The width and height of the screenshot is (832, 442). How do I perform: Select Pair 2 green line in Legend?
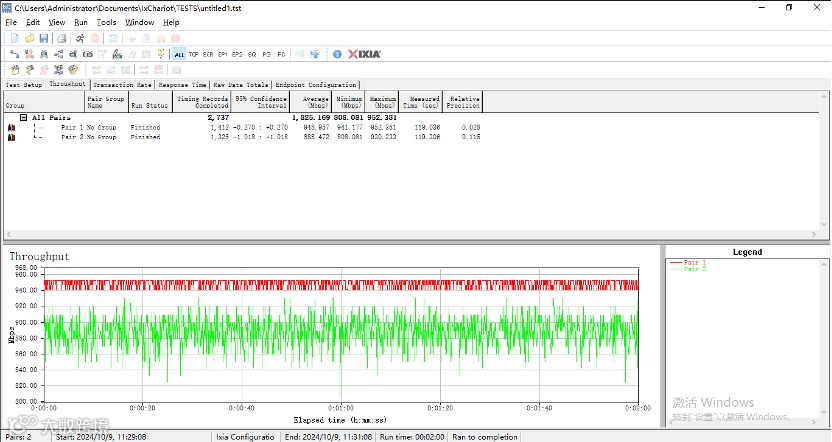(688, 269)
